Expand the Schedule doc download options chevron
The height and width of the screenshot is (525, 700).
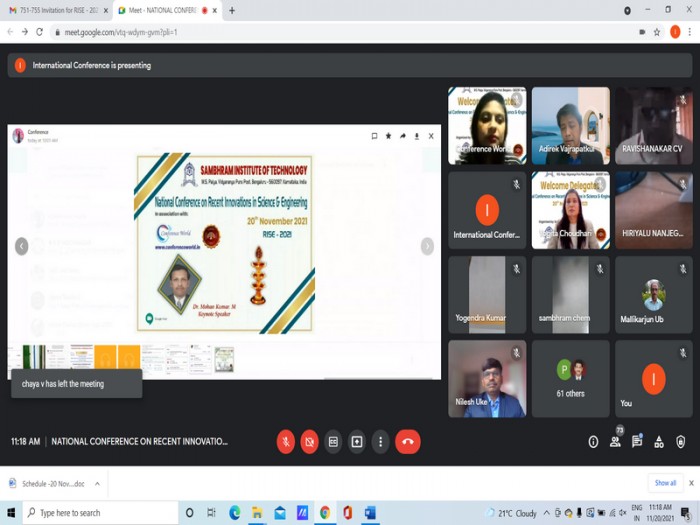(x=97, y=483)
